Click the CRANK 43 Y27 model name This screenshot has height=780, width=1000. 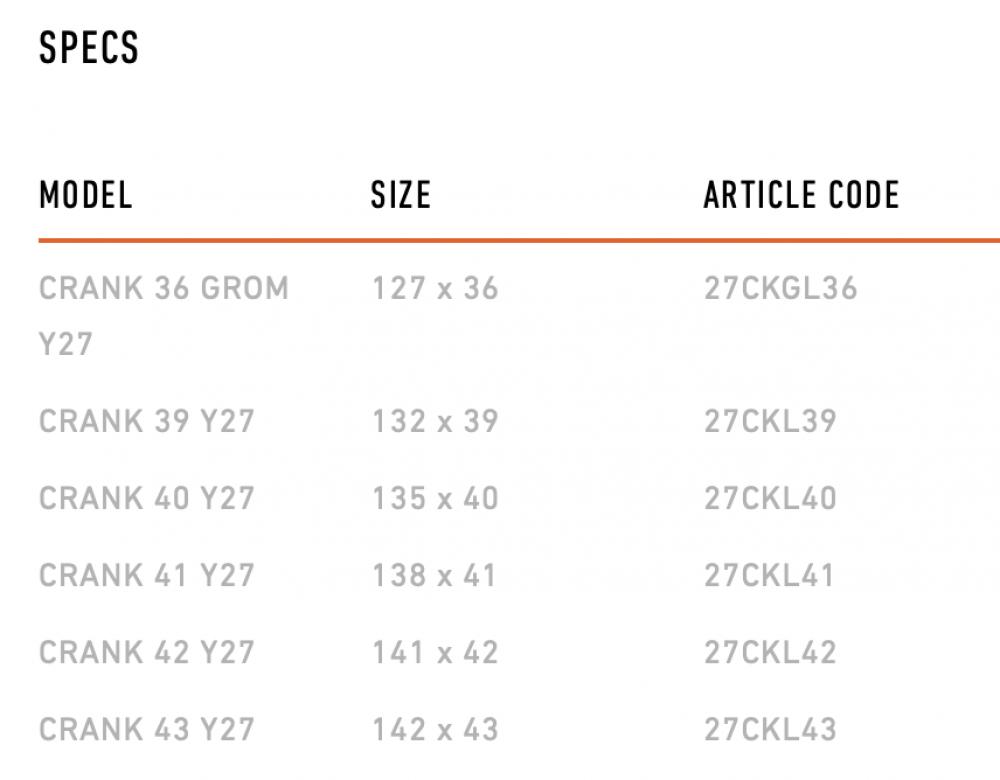[147, 730]
